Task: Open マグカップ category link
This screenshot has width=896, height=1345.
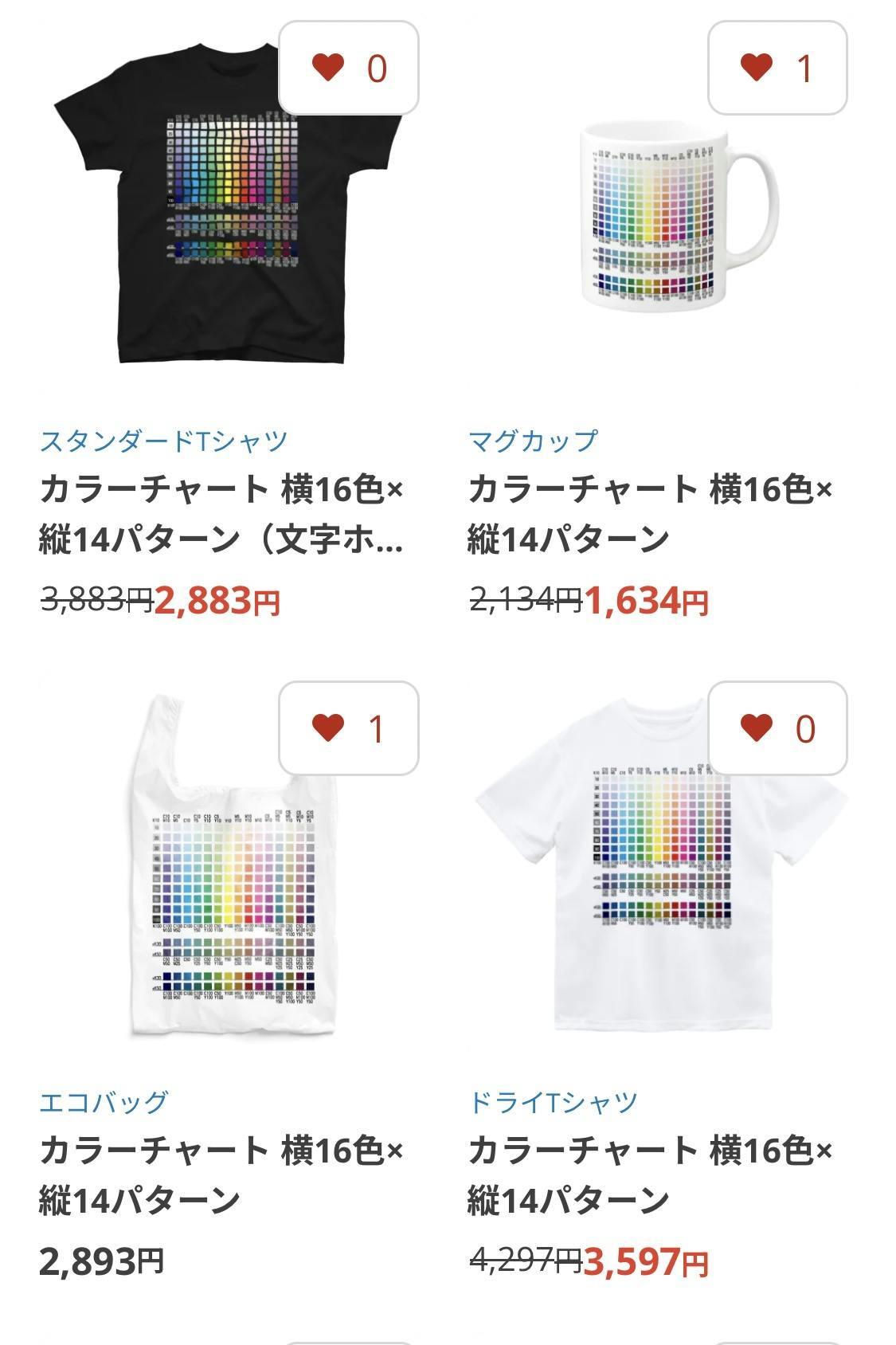Action: pos(533,440)
